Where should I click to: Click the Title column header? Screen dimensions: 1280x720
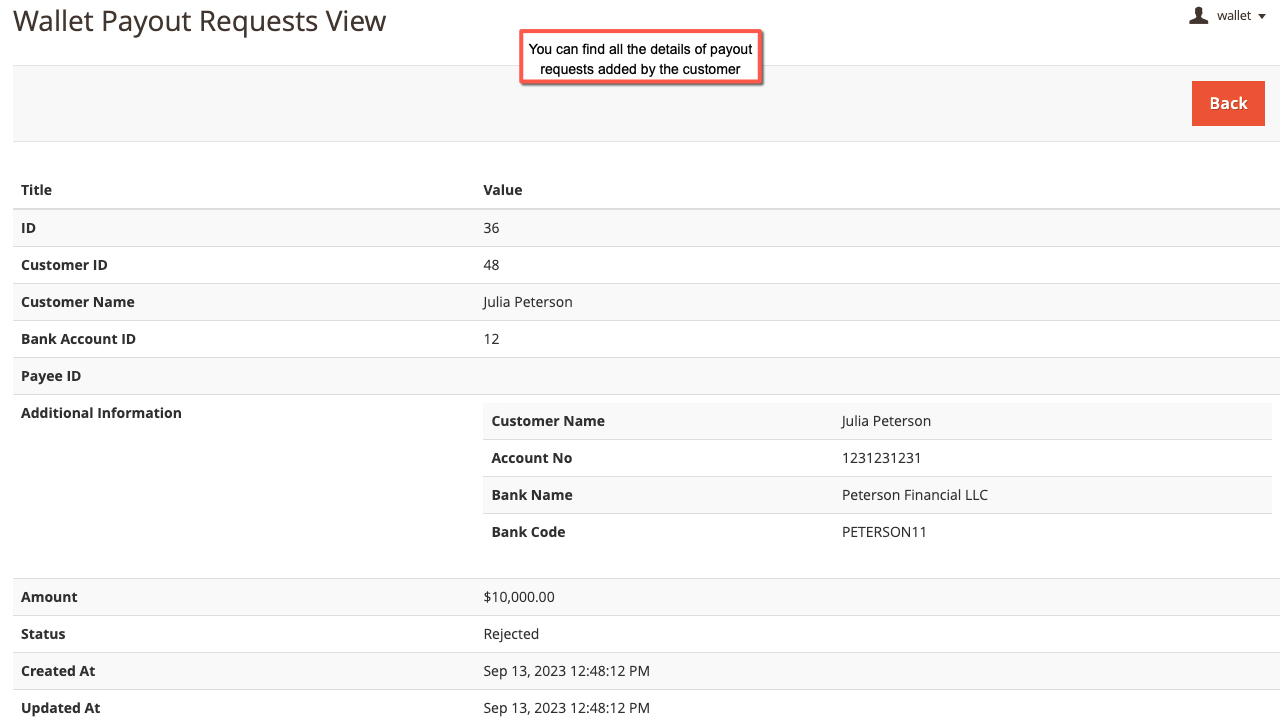click(36, 190)
